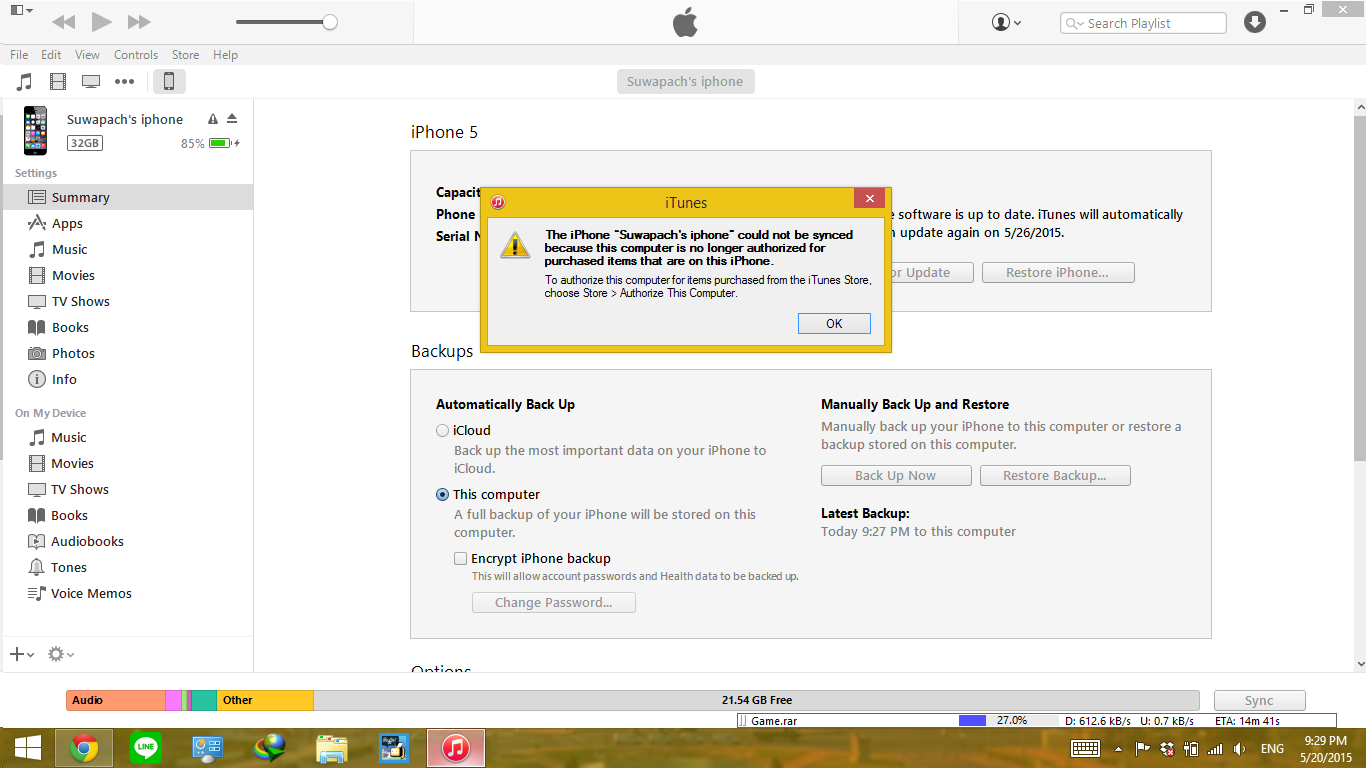
Task: Show more libraries with the ellipsis icon
Action: (124, 81)
